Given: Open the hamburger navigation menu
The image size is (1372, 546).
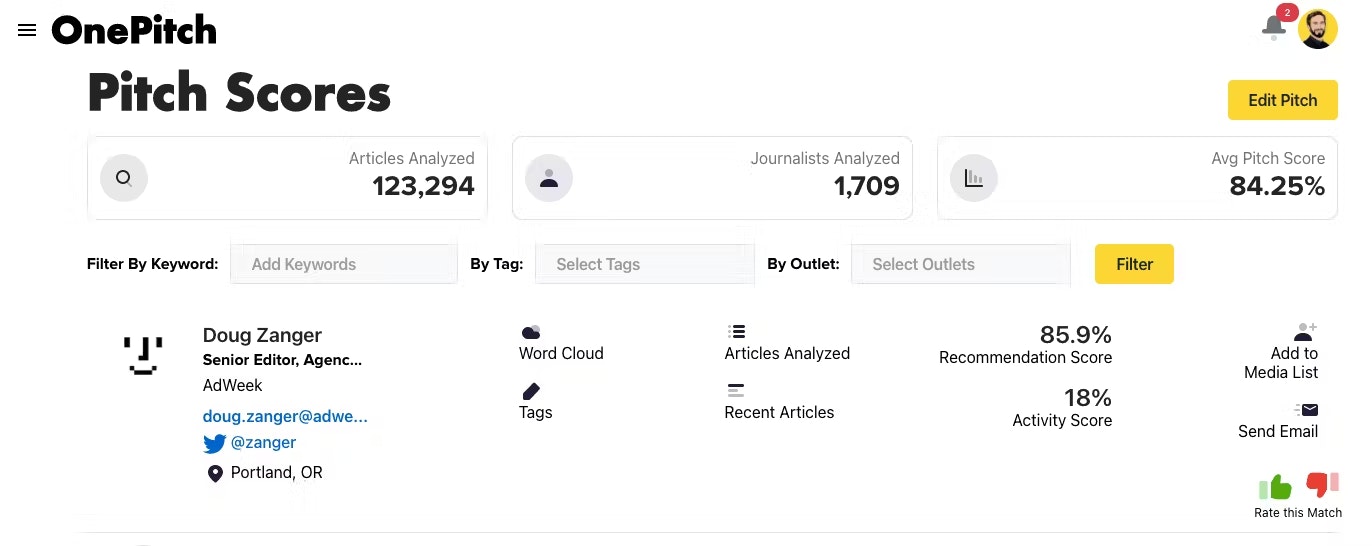Looking at the screenshot, I should pos(27,30).
